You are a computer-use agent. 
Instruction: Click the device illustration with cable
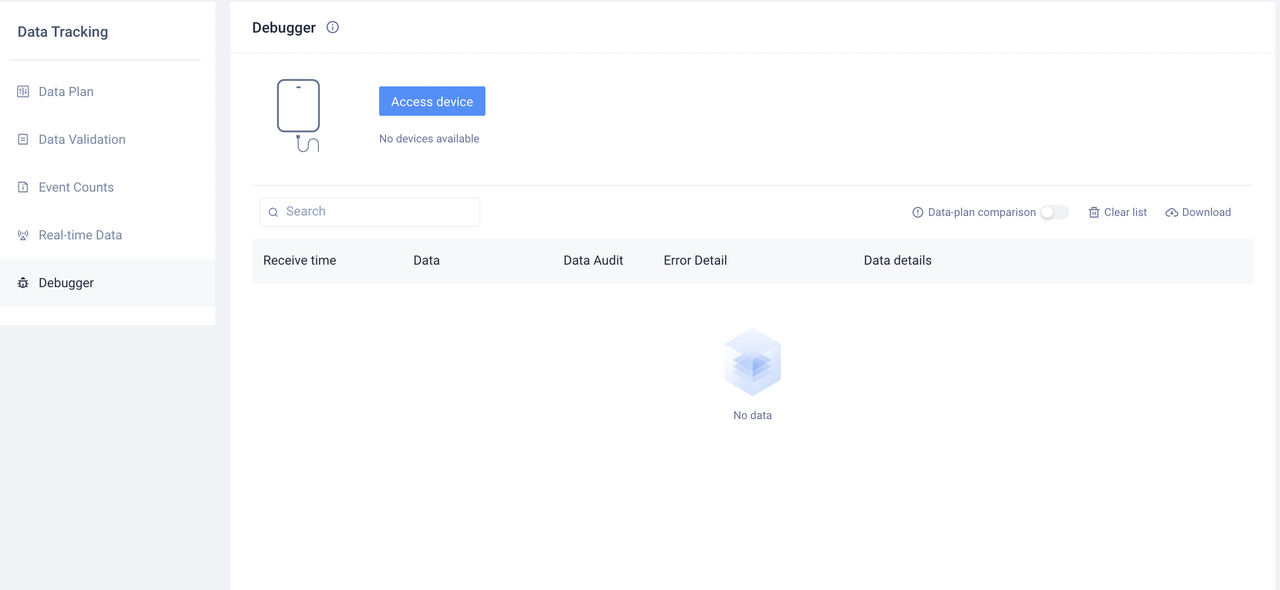pos(299,115)
